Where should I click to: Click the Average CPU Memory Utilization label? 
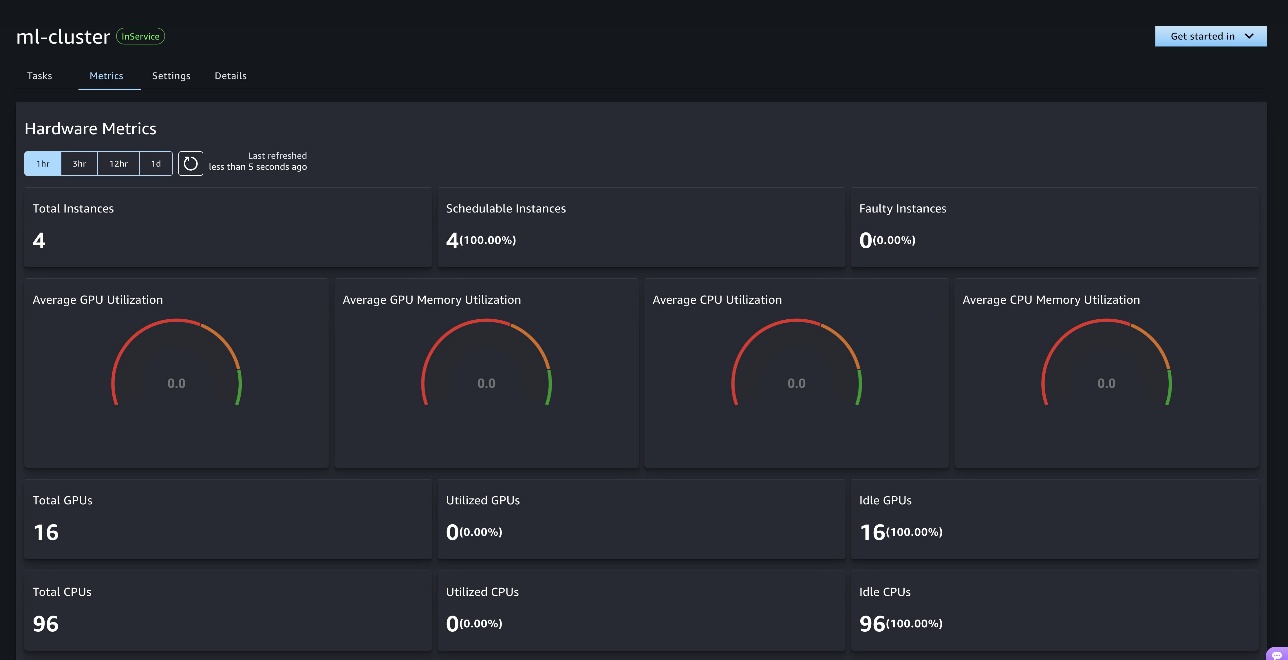coord(1051,300)
